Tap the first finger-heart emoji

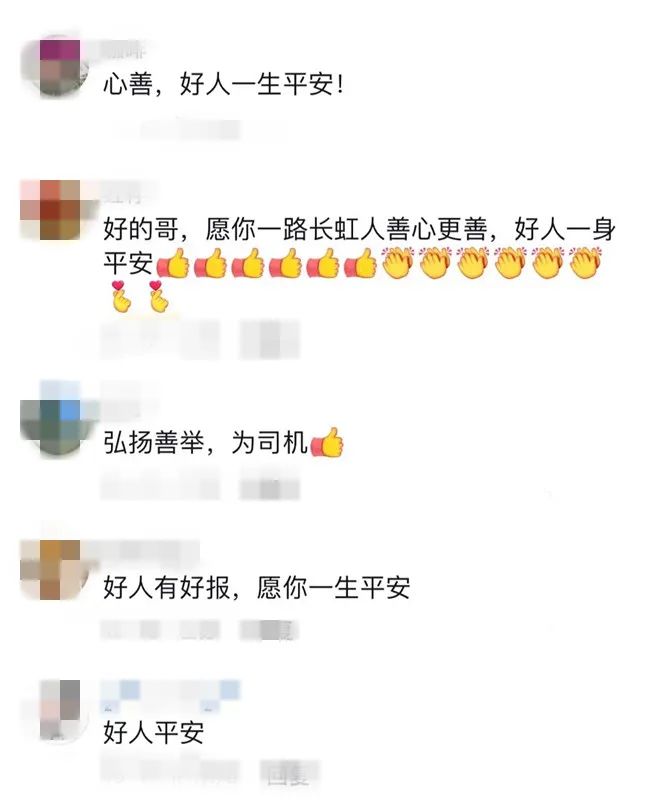point(121,296)
